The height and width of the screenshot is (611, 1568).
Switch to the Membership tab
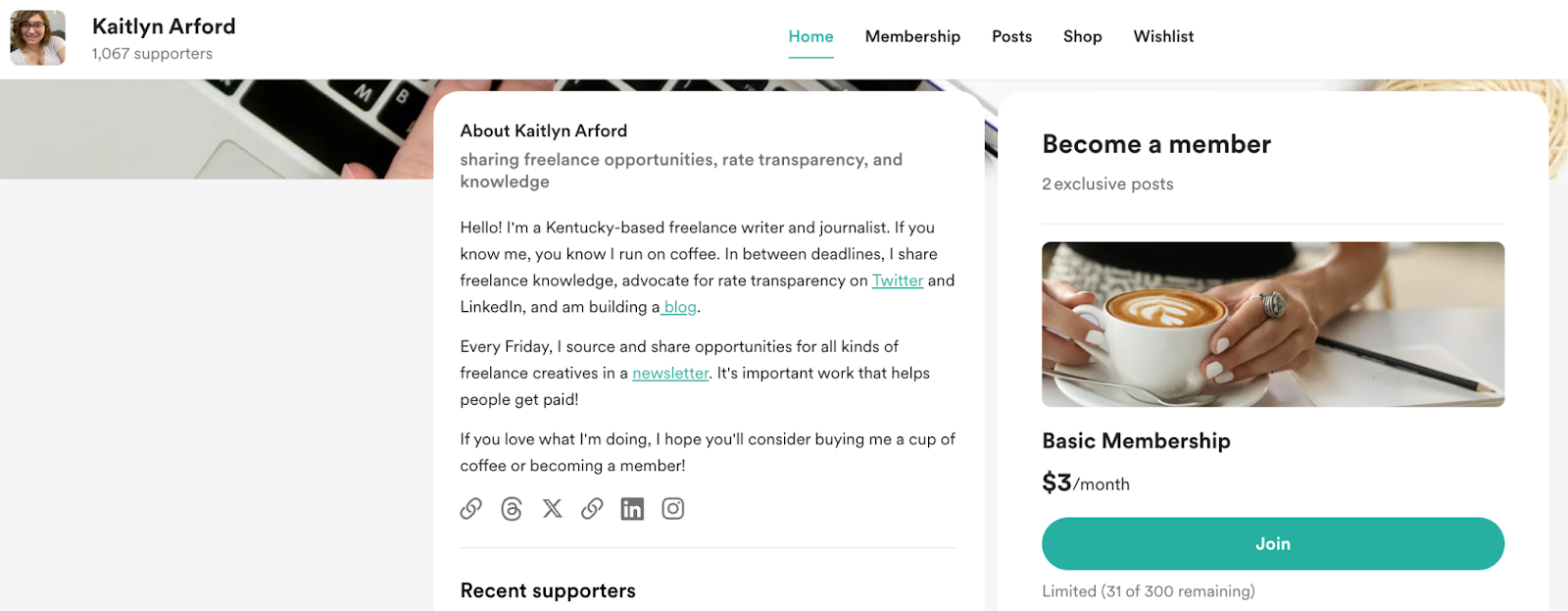(912, 36)
